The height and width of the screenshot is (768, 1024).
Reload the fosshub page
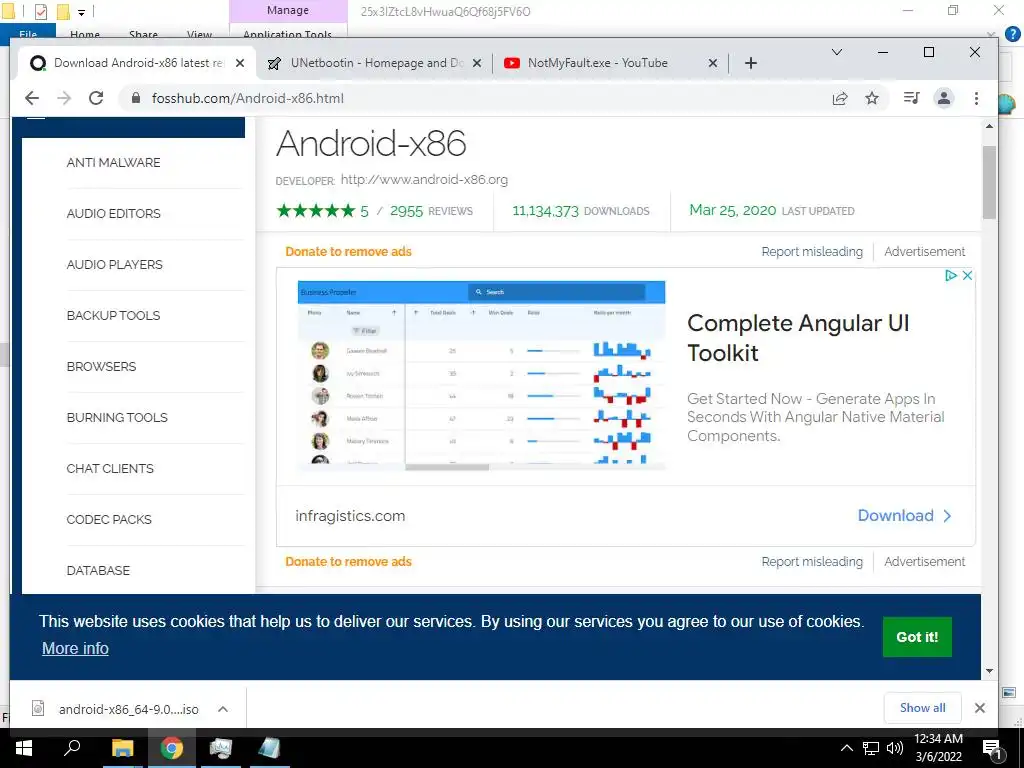[96, 98]
